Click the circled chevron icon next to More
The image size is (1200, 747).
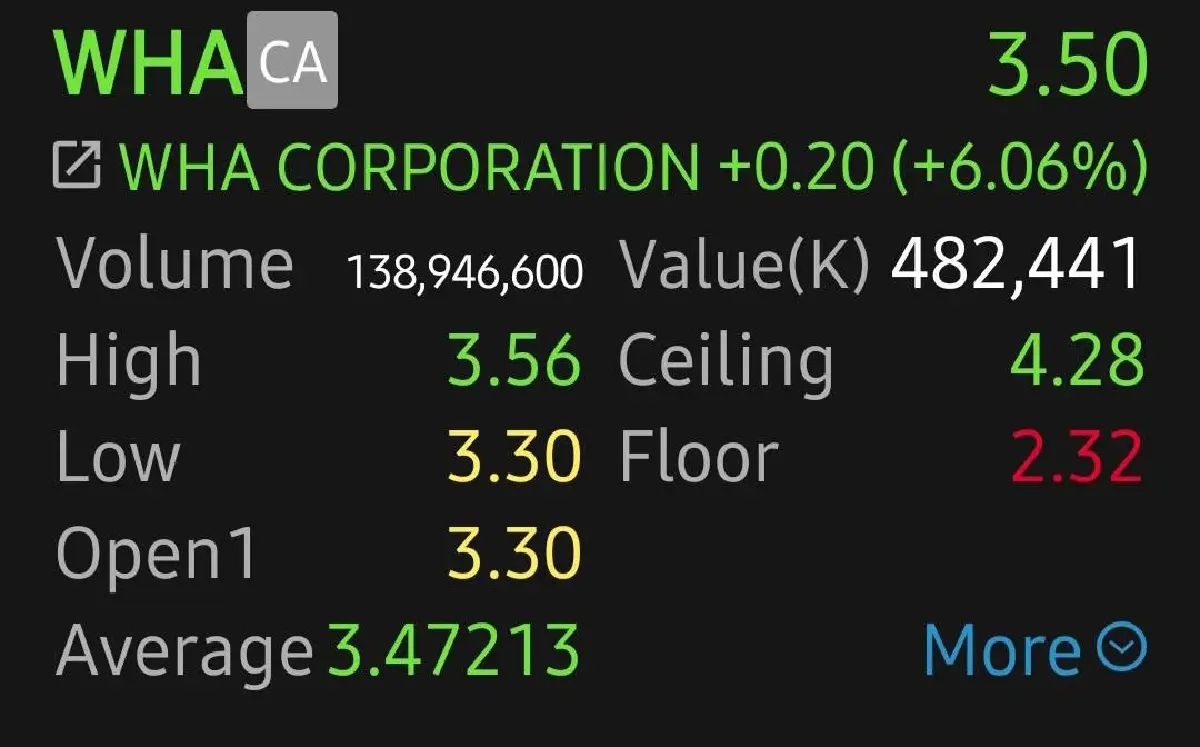[1122, 648]
